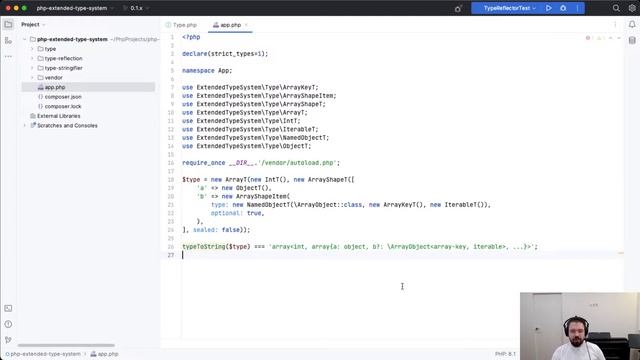The image size is (640, 360).
Task: Click the error indicator in editor
Action: coord(589,38)
